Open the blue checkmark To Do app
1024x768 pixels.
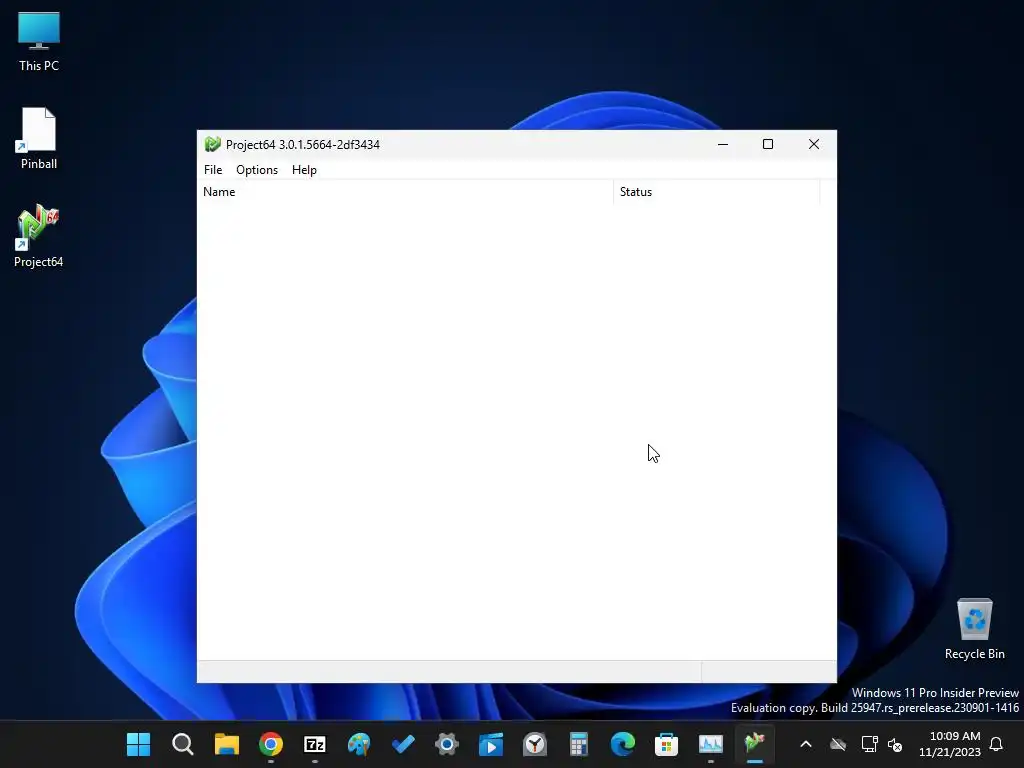pos(403,744)
